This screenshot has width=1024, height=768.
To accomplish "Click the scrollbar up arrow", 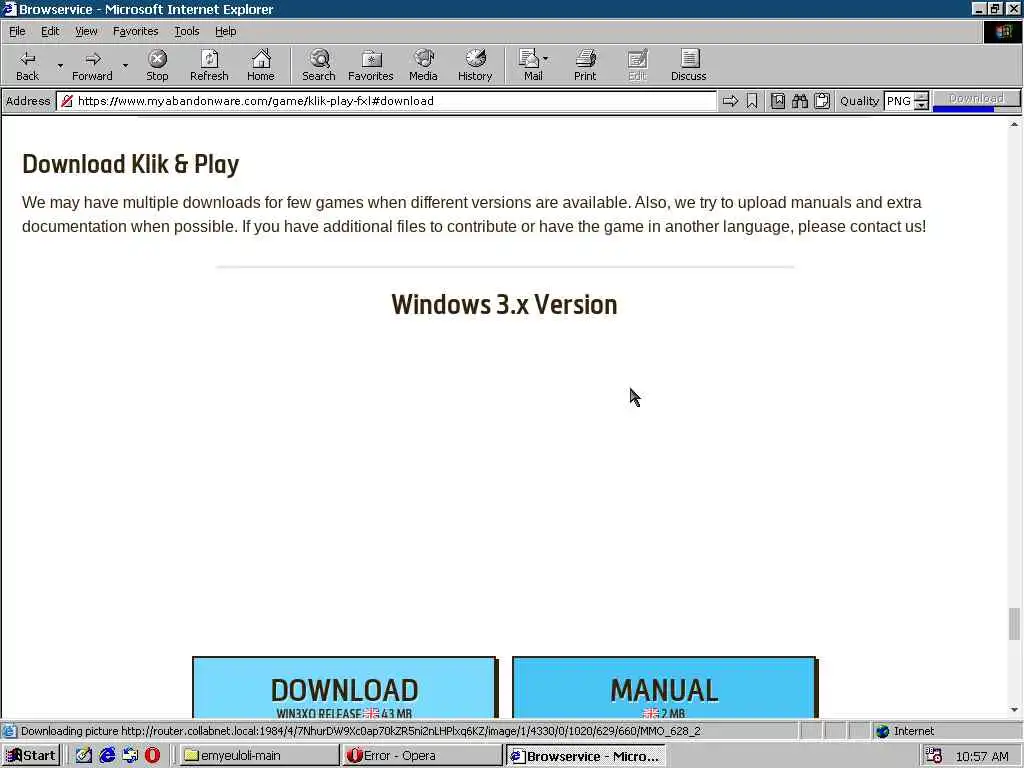I will point(1014,123).
